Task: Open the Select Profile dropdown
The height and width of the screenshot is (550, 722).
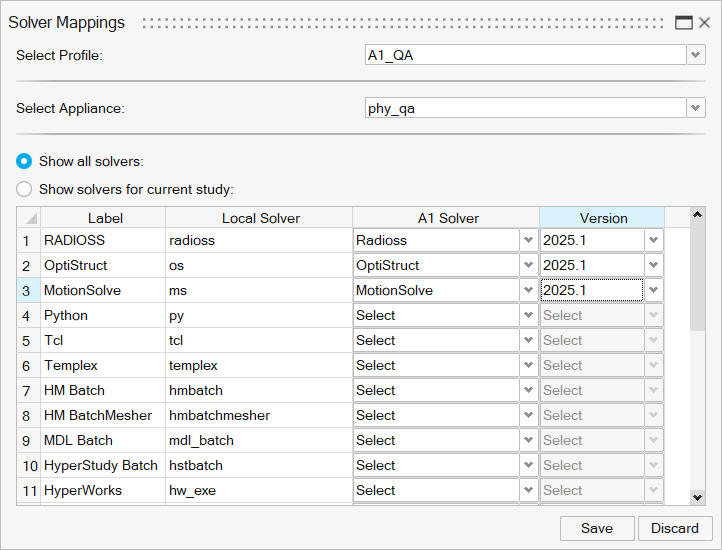Action: (696, 55)
